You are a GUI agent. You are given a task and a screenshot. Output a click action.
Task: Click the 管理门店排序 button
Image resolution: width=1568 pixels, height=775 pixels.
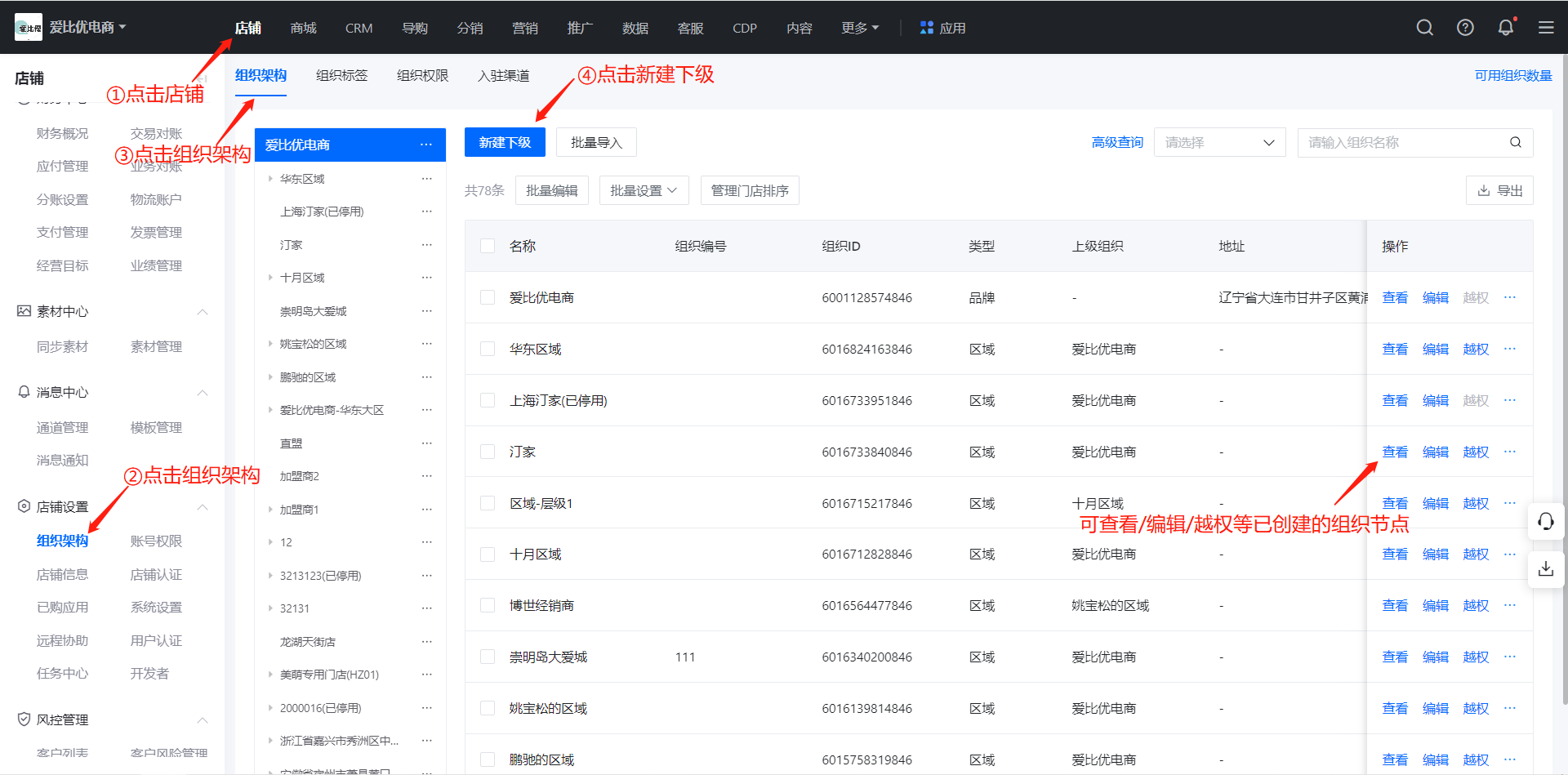tap(750, 190)
